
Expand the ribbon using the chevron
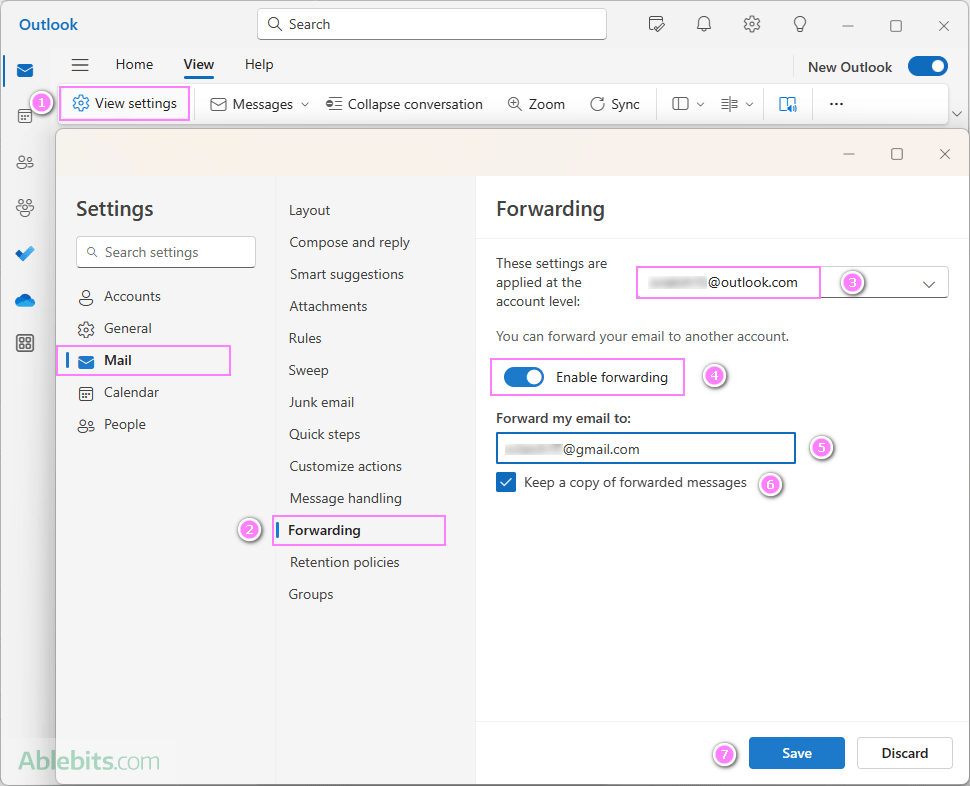click(956, 113)
